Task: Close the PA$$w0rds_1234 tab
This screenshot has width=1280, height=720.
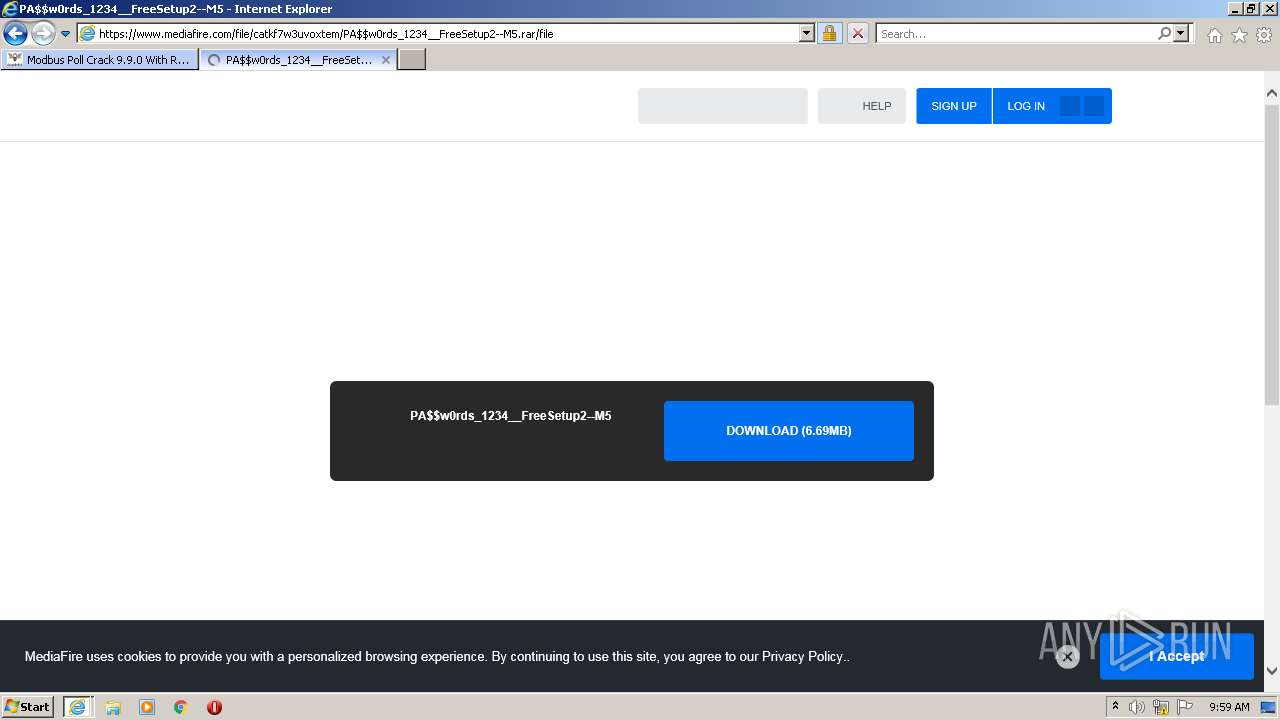Action: [386, 60]
